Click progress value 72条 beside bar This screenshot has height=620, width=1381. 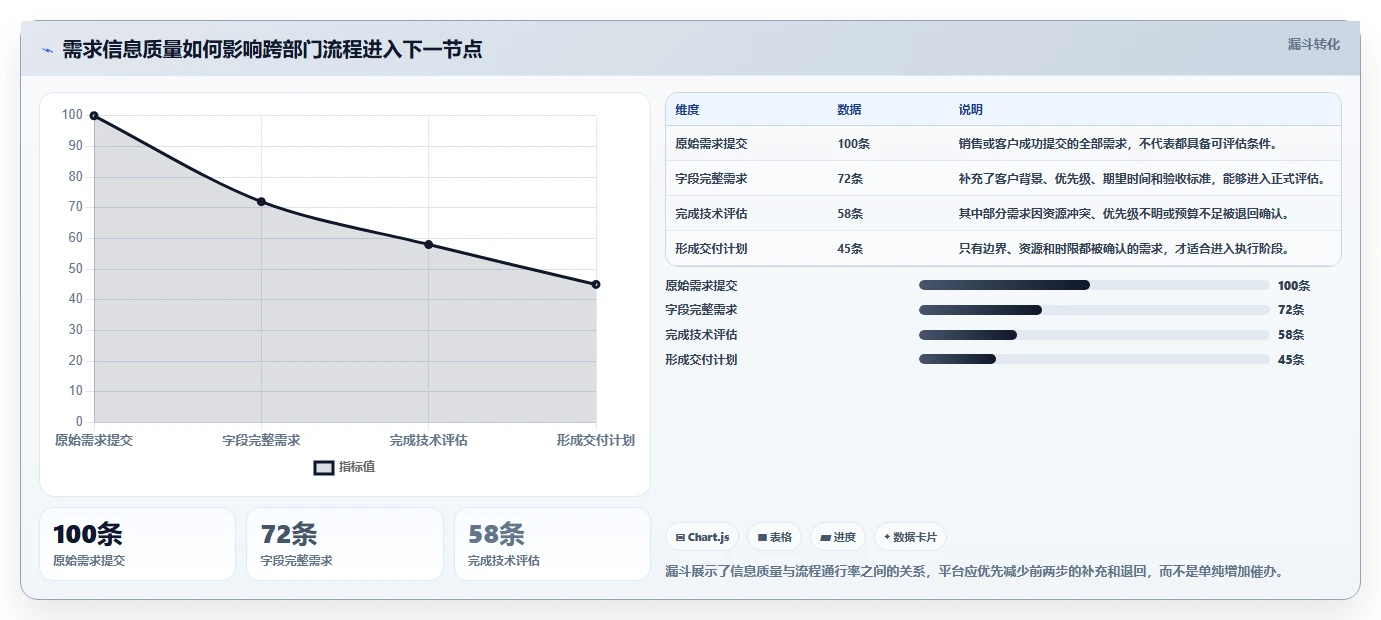(1291, 310)
